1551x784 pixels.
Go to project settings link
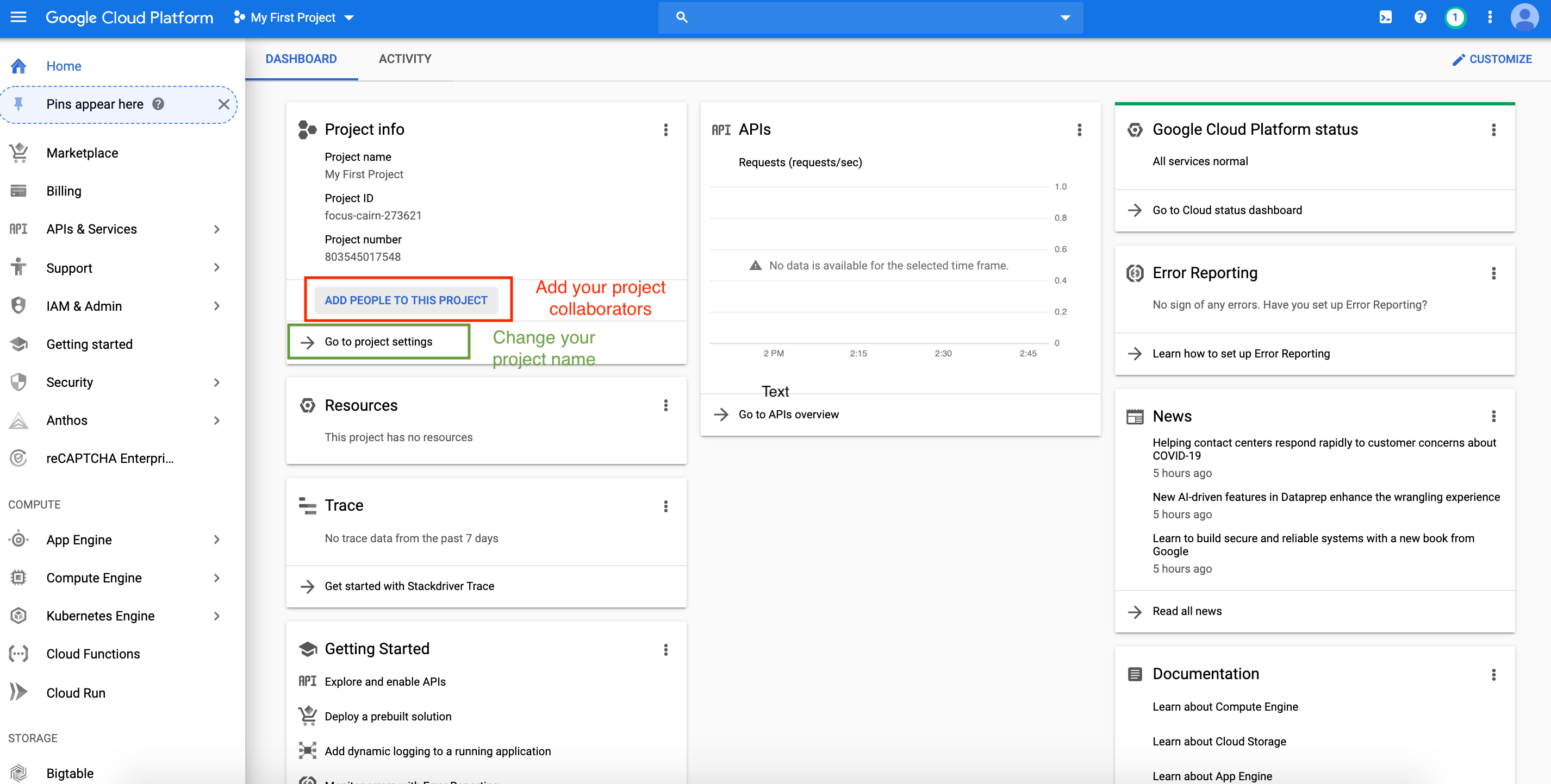pos(378,342)
